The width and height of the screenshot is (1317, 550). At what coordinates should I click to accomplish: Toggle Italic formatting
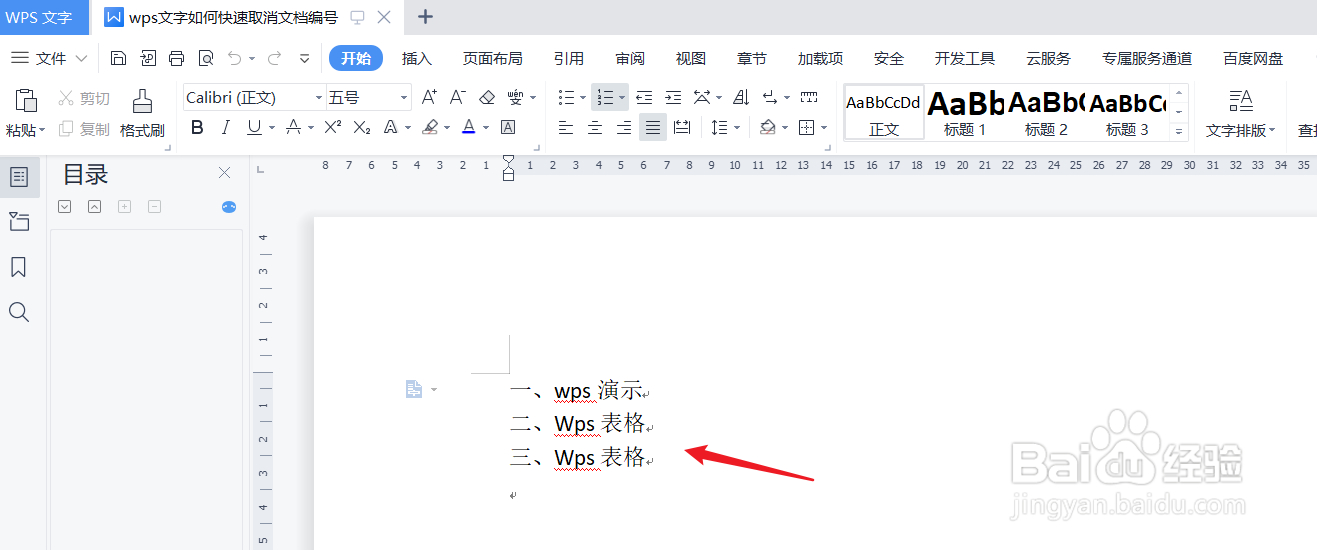(226, 127)
